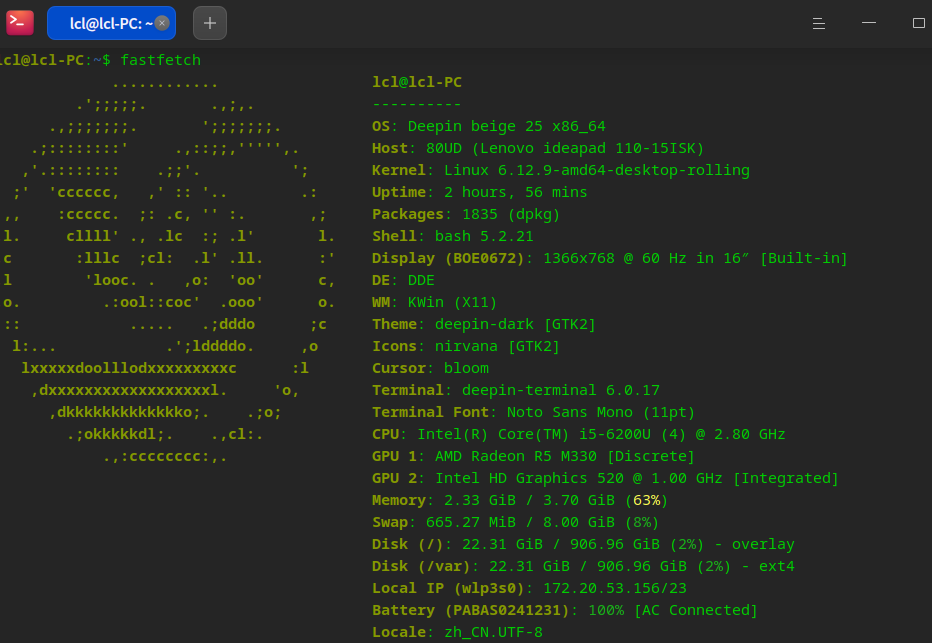The image size is (932, 643).
Task: Click Disk (/var) line ending "ext4"
Action: click(776, 566)
